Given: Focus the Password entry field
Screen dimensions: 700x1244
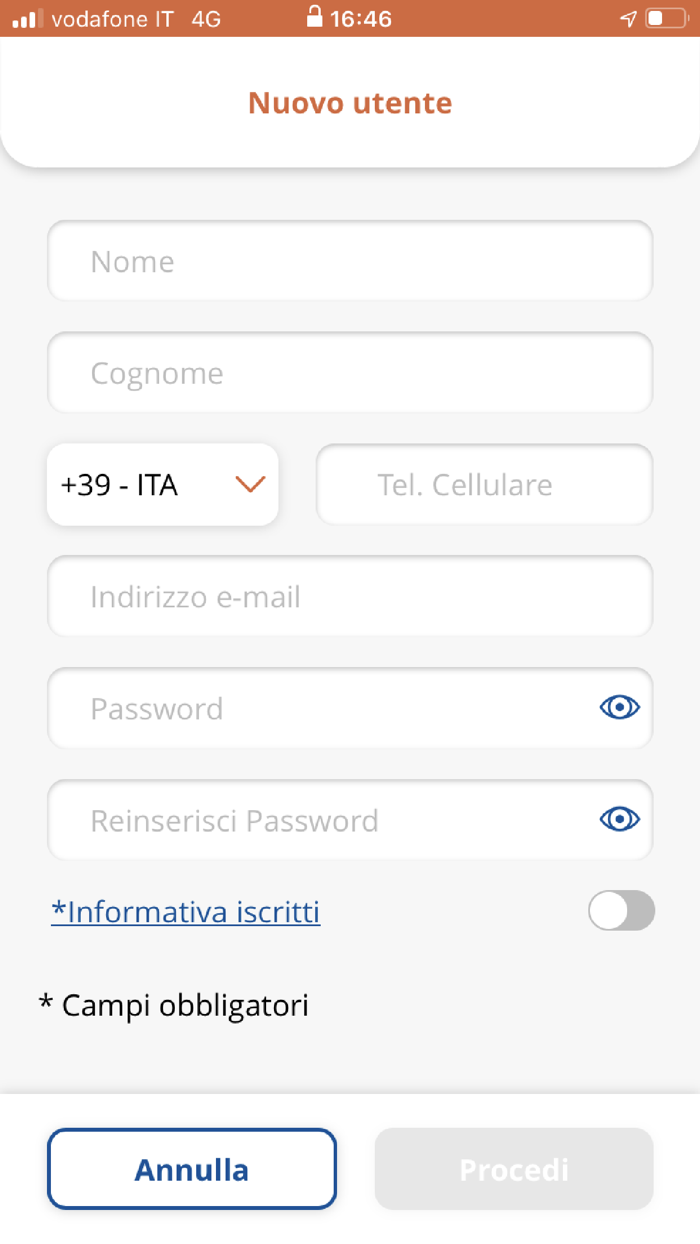Looking at the screenshot, I should pyautogui.click(x=320, y=709).
